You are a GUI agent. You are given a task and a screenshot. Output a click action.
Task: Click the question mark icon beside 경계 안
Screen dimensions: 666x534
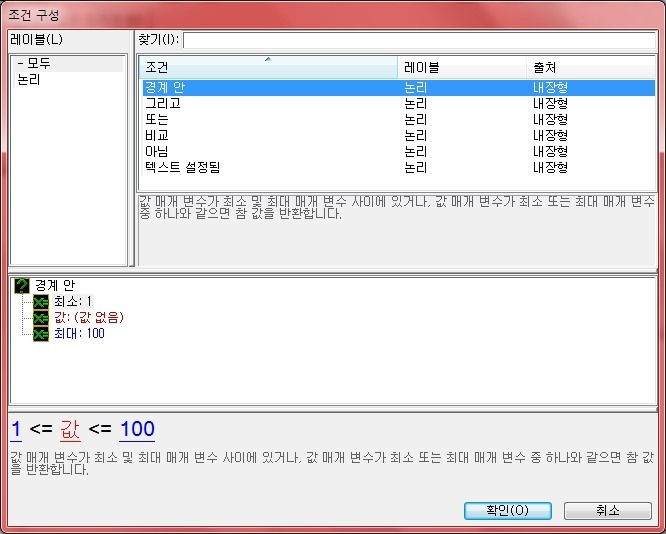click(22, 286)
